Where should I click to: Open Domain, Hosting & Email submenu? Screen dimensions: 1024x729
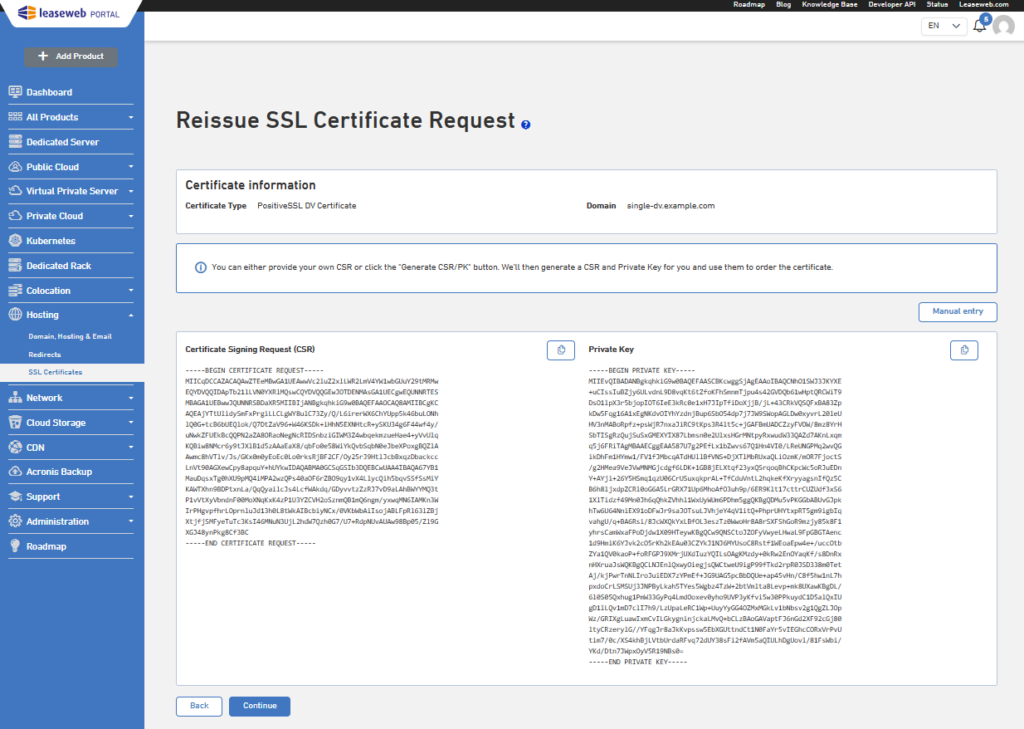tap(70, 336)
